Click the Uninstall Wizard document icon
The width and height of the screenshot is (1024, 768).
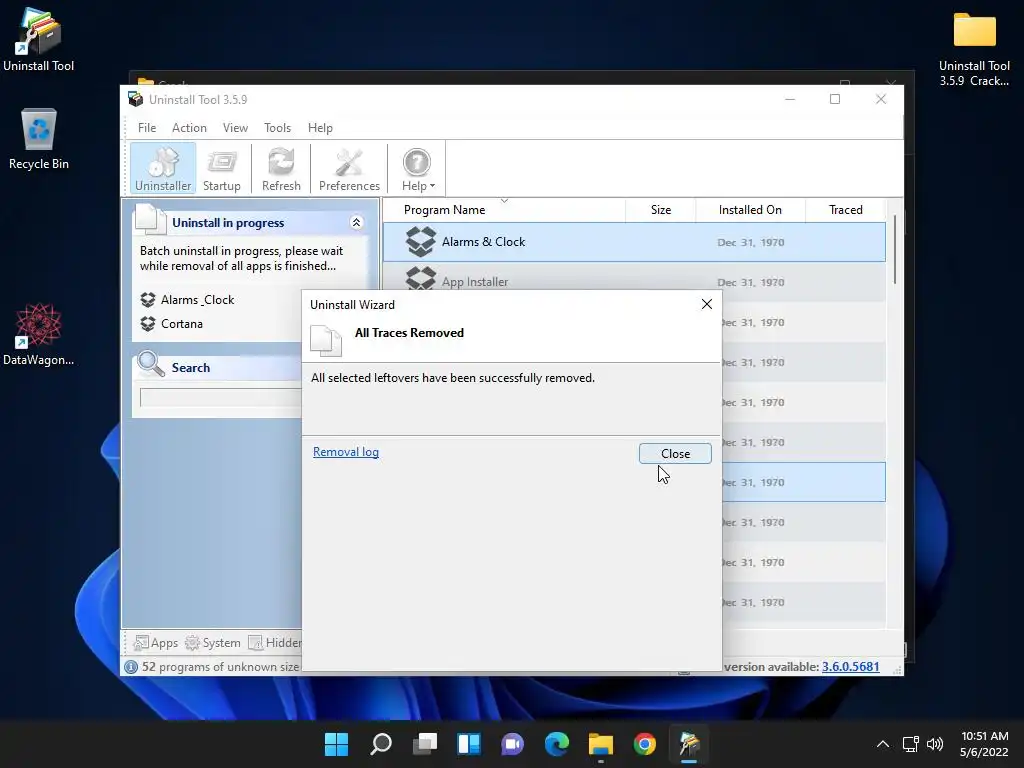point(325,341)
